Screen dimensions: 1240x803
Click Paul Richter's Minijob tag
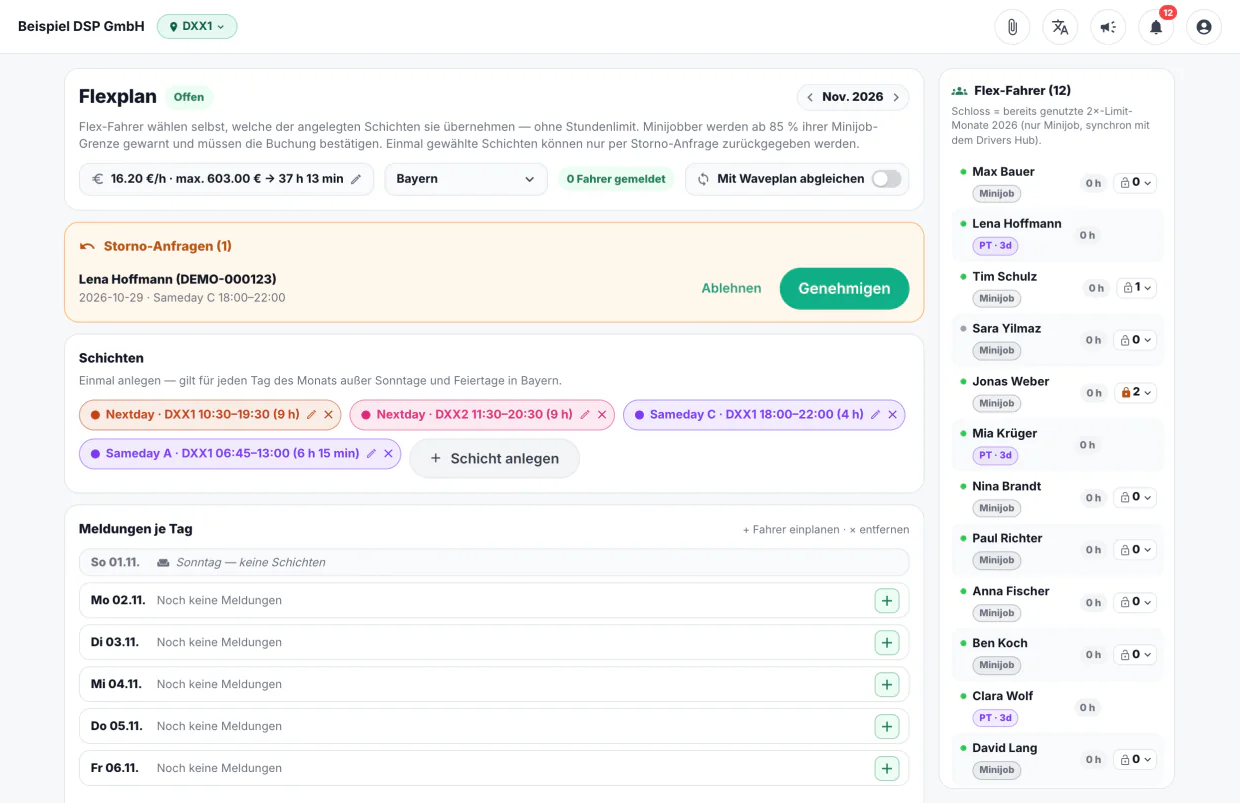tap(996, 560)
